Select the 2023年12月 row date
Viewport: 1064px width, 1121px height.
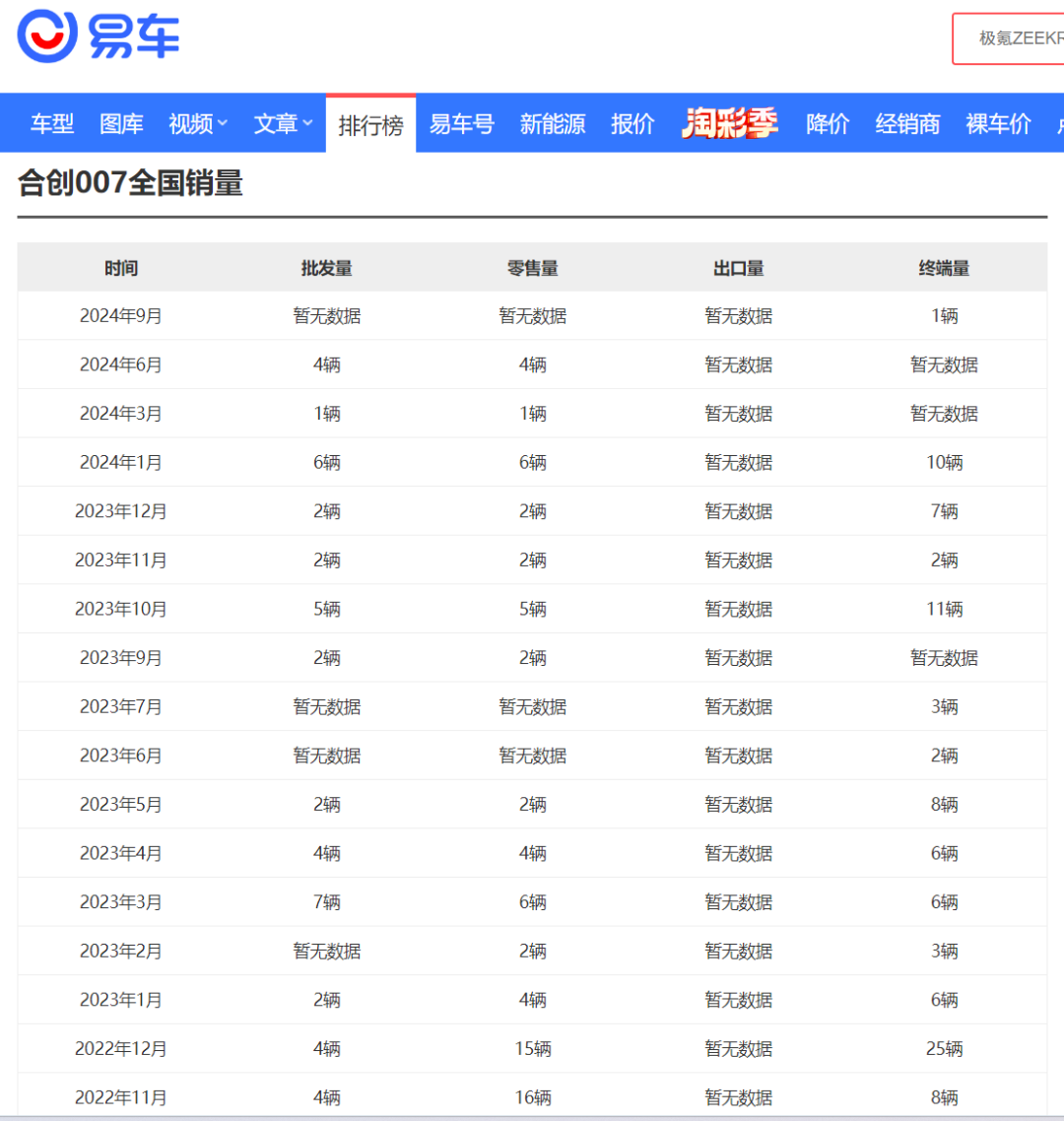point(121,511)
